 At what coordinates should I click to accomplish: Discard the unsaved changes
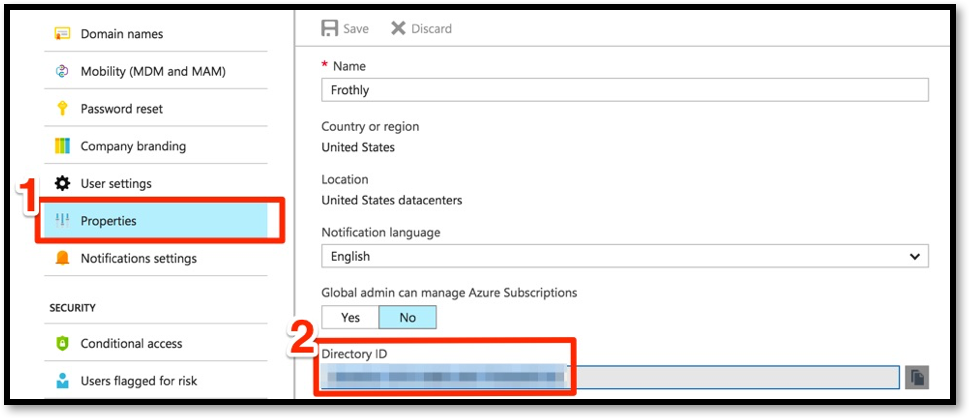tap(421, 29)
